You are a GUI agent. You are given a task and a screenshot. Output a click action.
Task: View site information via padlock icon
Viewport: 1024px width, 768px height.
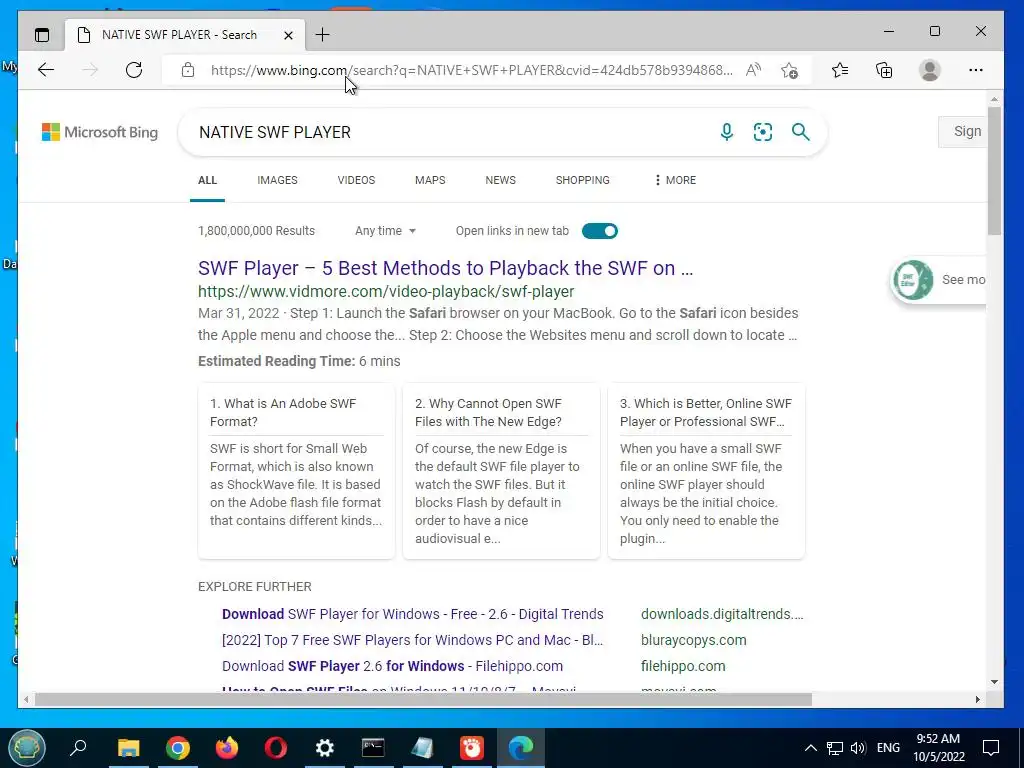(x=188, y=70)
